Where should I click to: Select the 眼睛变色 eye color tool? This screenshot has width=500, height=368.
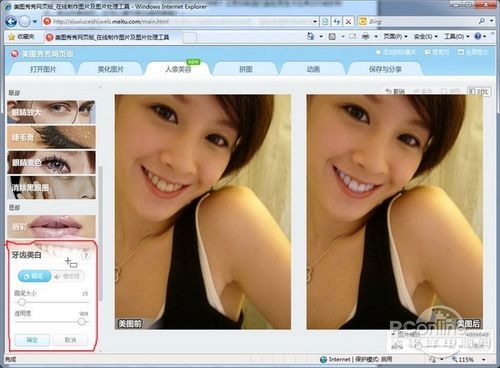pos(51,162)
